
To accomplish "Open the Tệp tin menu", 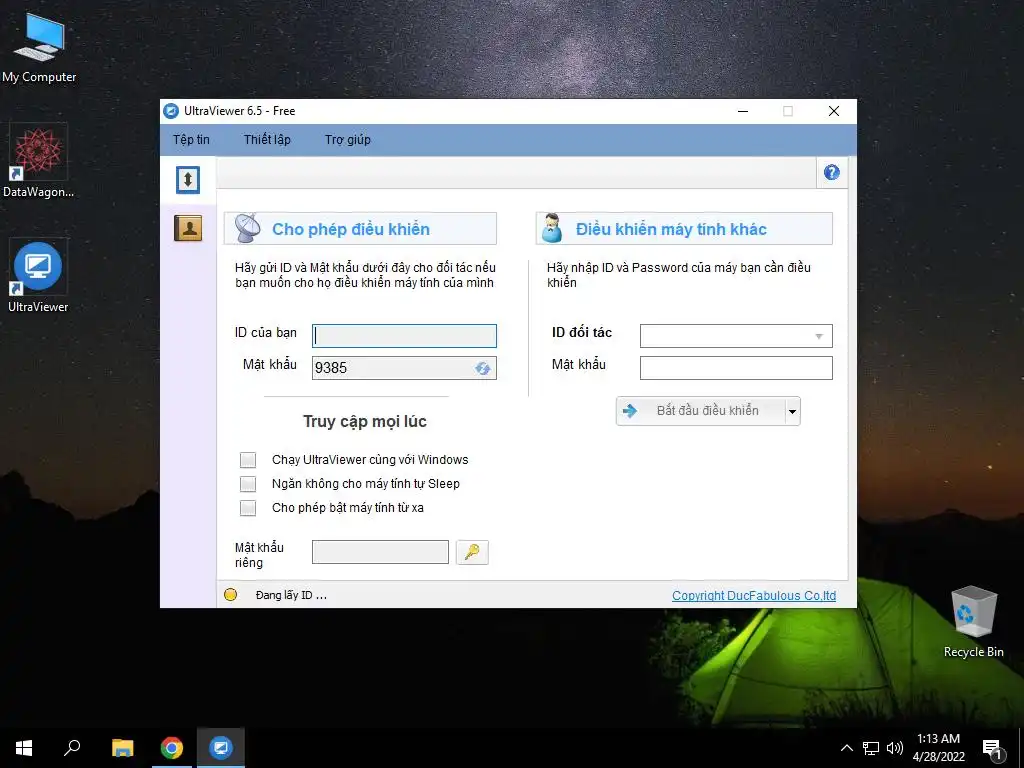I will [191, 140].
